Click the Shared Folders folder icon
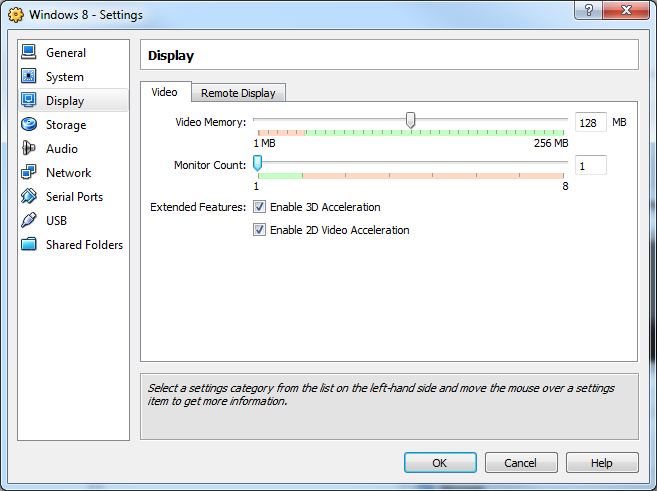Screen dimensions: 657x491 28,245
